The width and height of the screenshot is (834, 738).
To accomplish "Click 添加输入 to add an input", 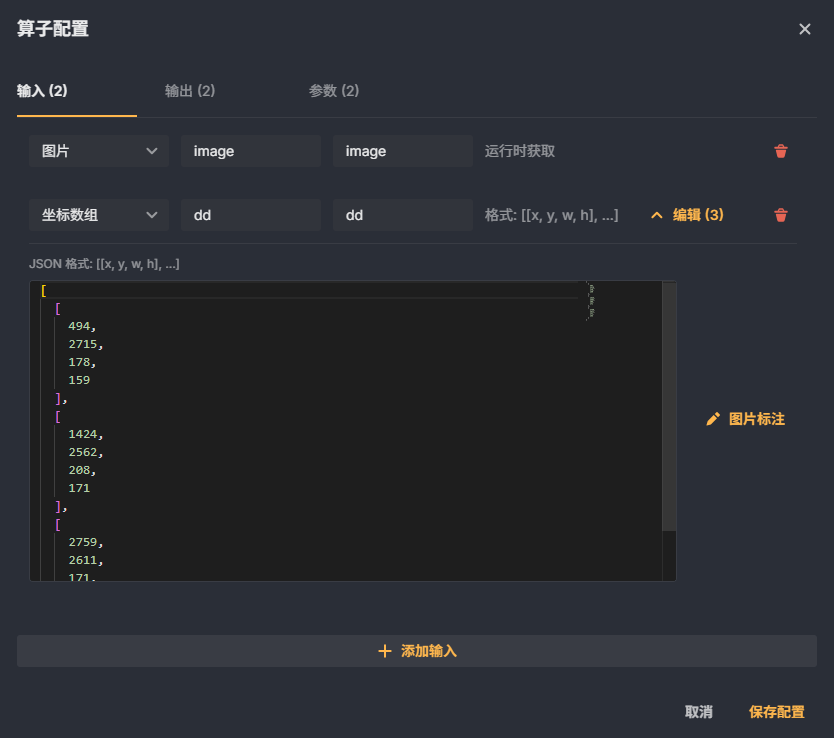I will (417, 651).
